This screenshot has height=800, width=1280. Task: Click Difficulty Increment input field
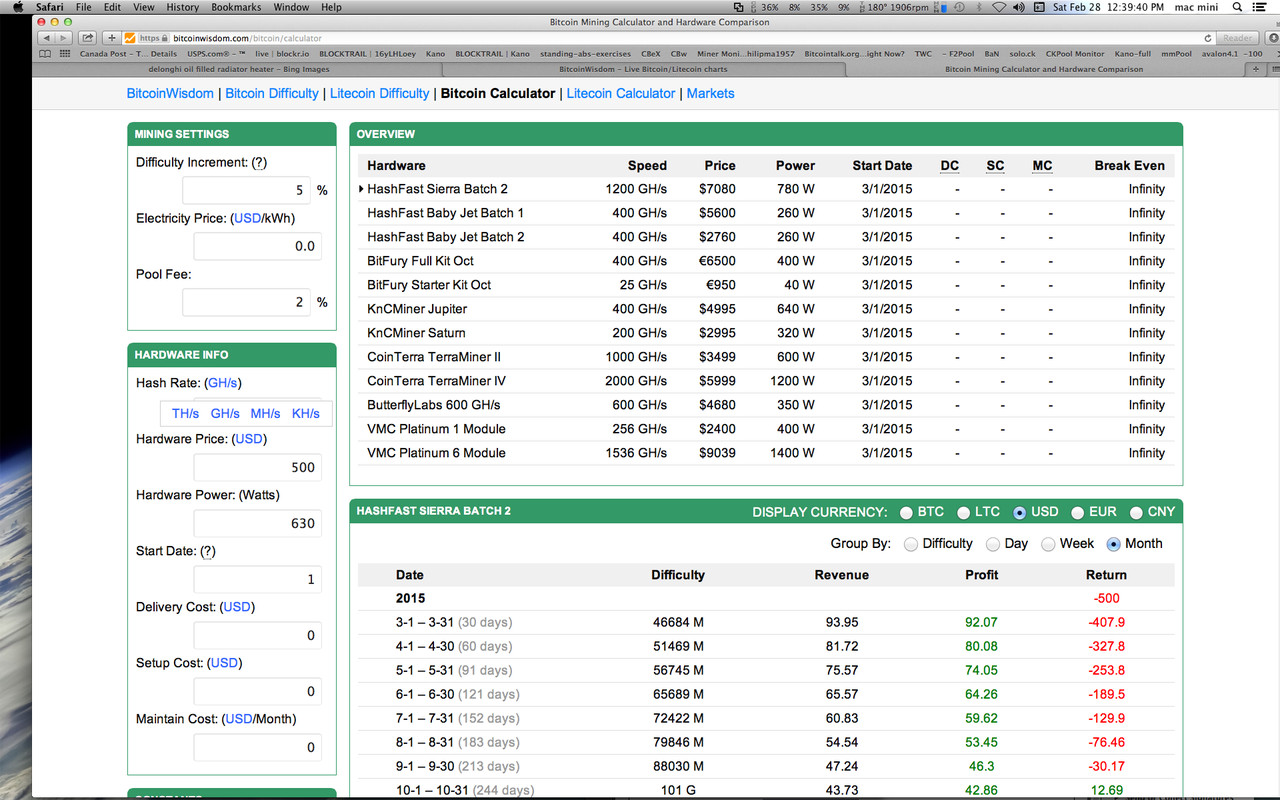[246, 190]
